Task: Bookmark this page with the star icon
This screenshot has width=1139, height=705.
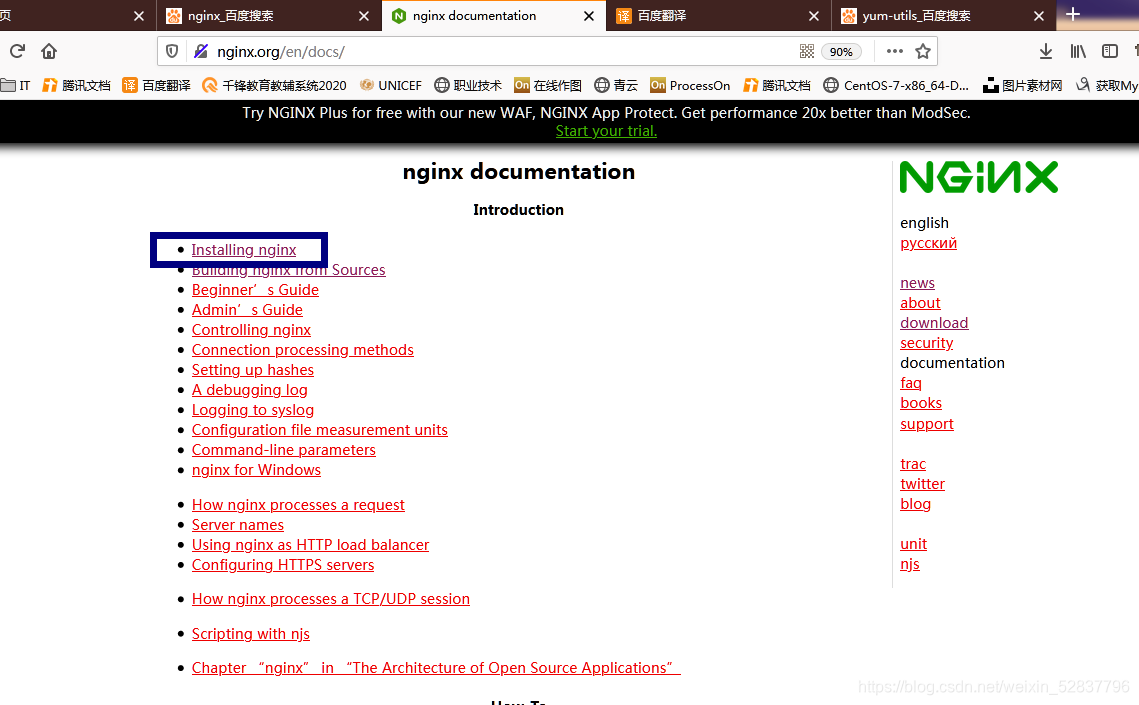Action: point(923,51)
